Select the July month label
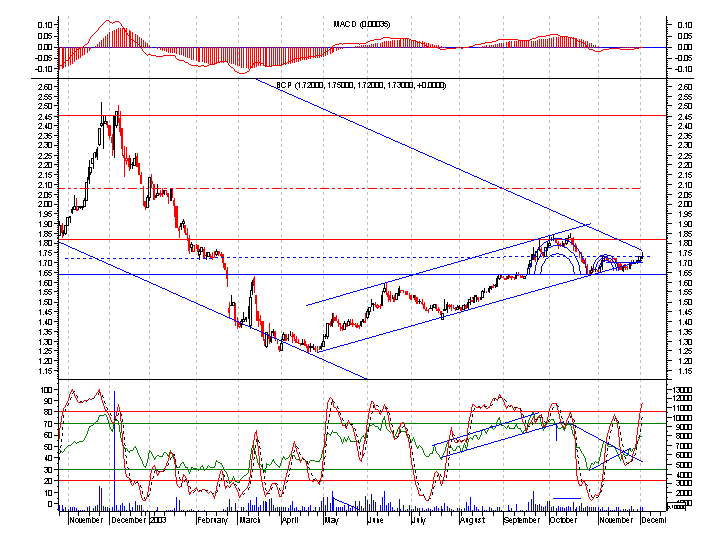This screenshot has height=540, width=720. pos(418,520)
